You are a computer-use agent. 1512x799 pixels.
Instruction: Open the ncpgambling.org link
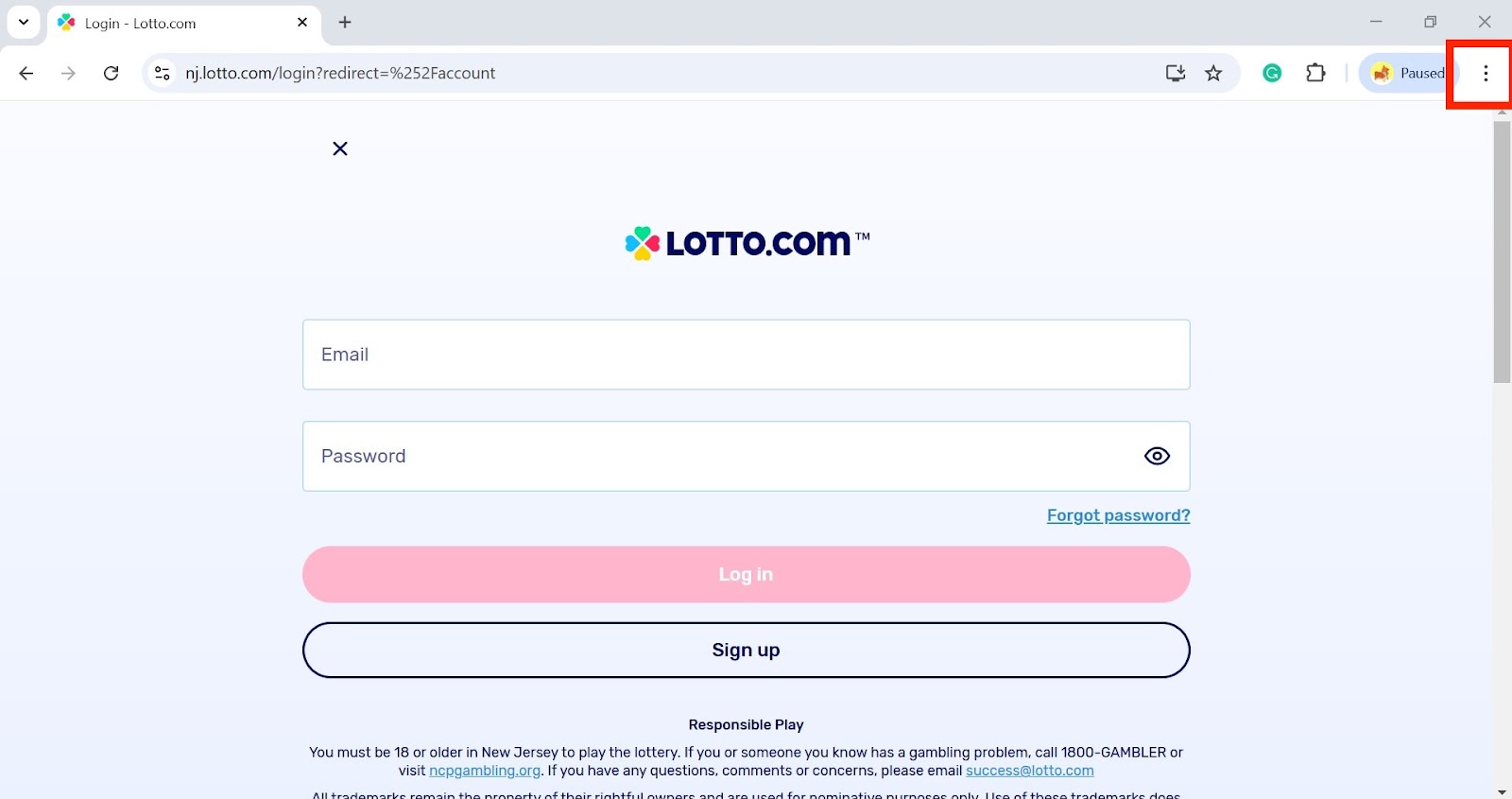485,771
